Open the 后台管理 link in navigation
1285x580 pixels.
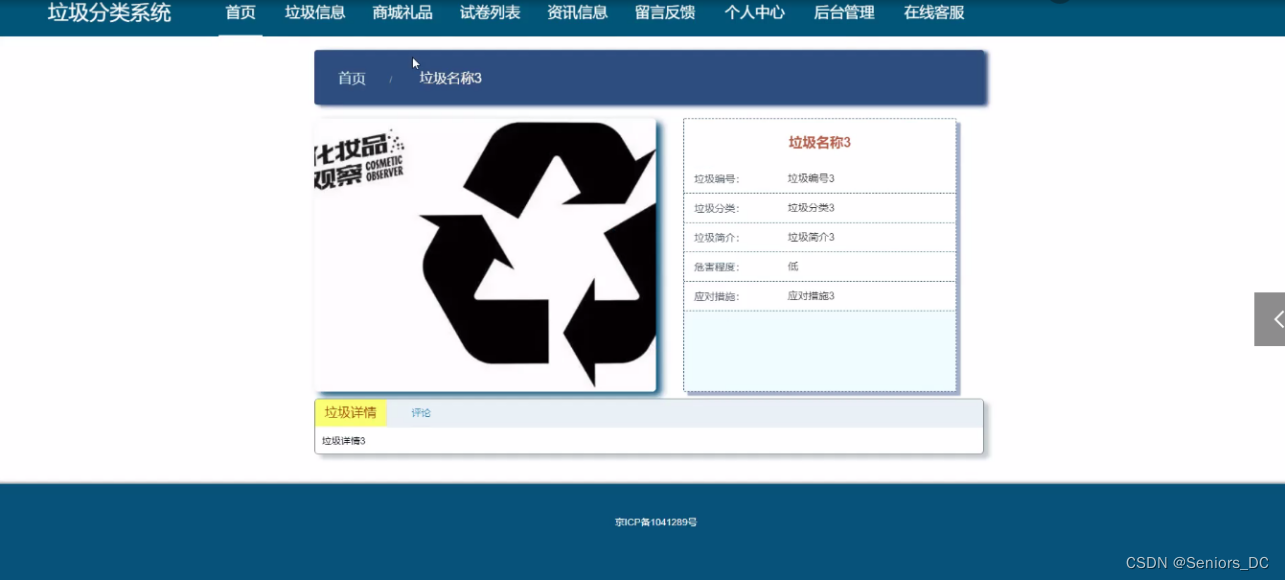coord(844,13)
